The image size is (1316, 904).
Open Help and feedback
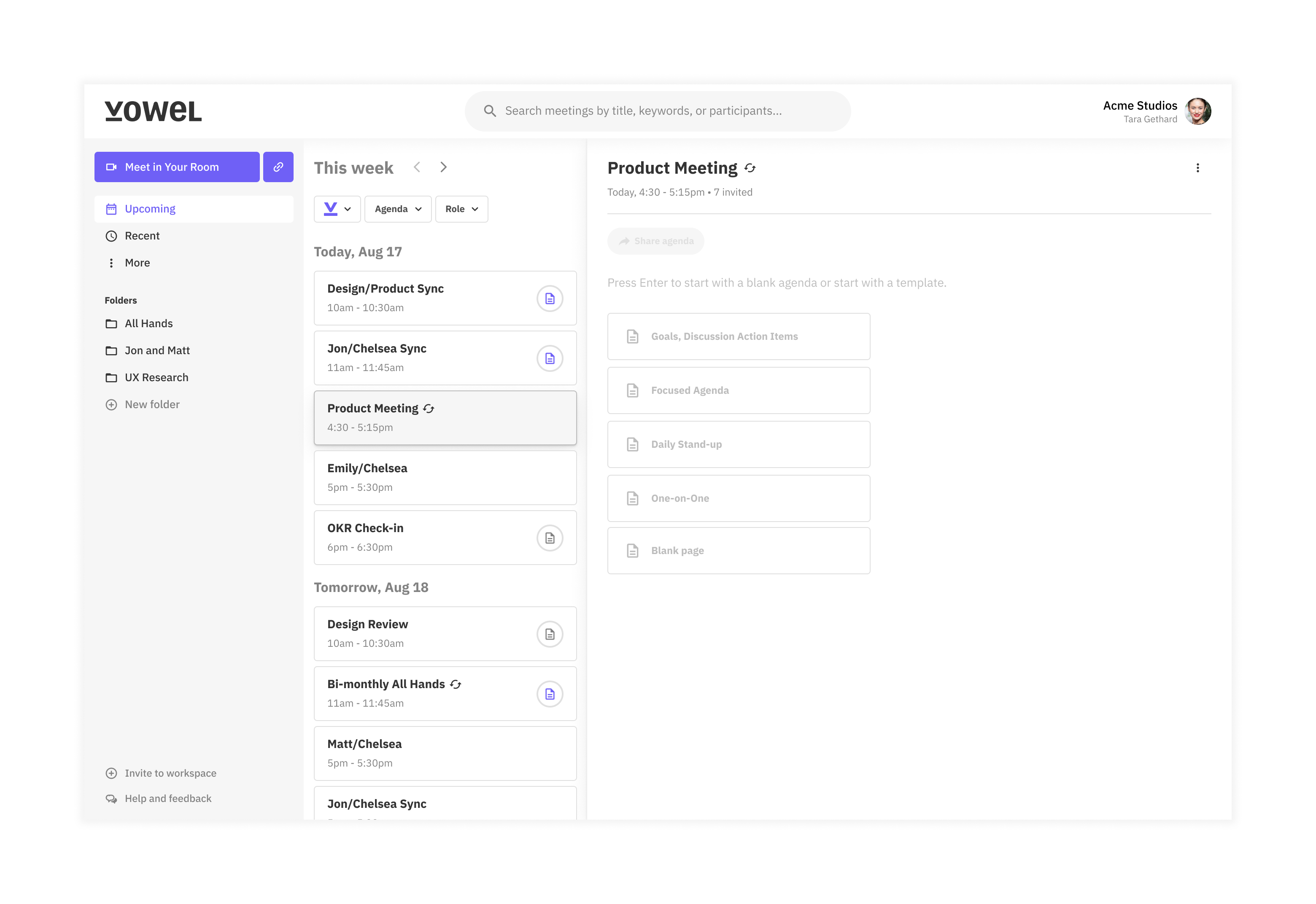[x=159, y=799]
